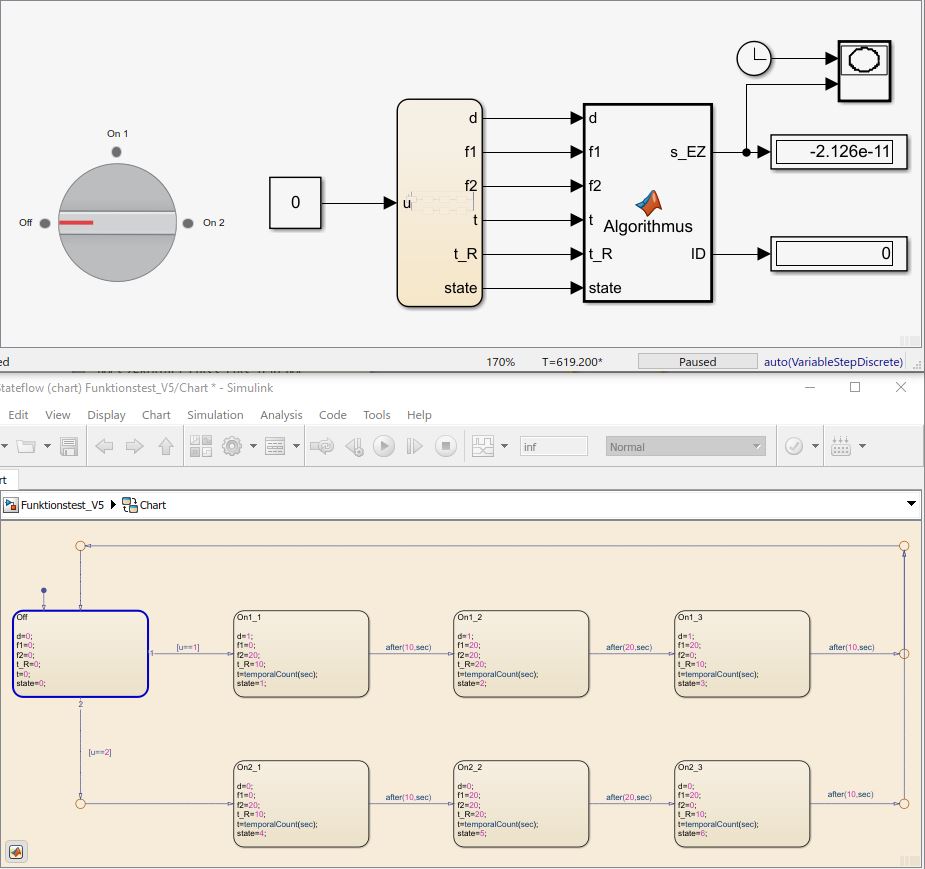The width and height of the screenshot is (925, 869).
Task: Open the Analysis menu
Action: (281, 415)
